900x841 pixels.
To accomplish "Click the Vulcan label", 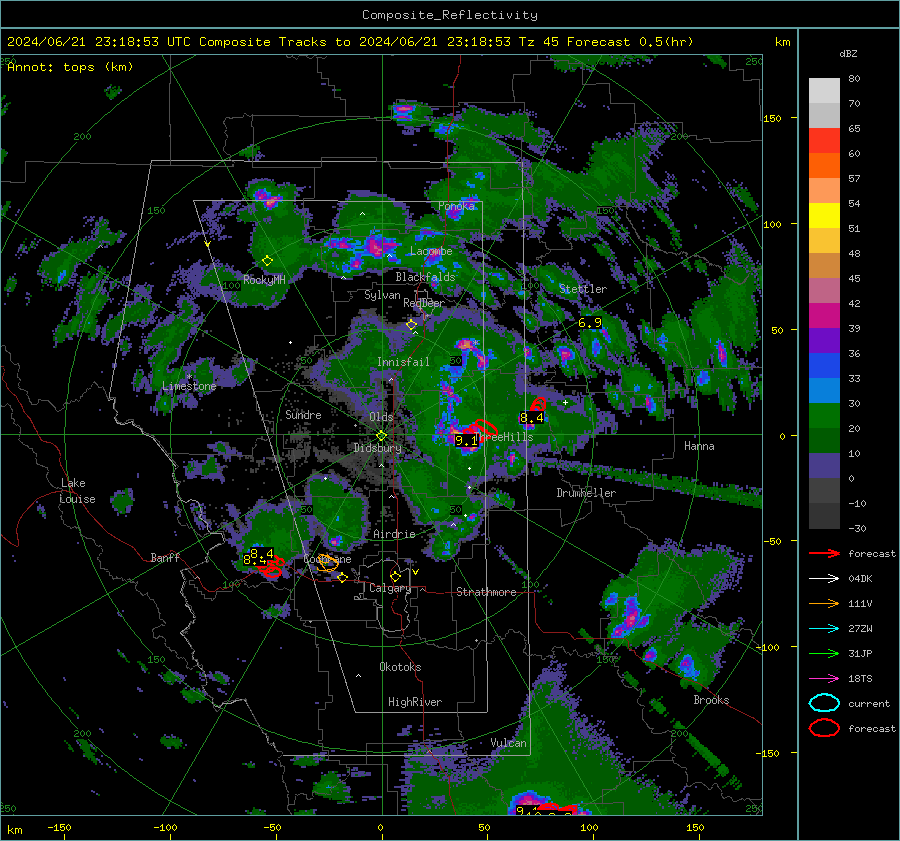I will (508, 743).
